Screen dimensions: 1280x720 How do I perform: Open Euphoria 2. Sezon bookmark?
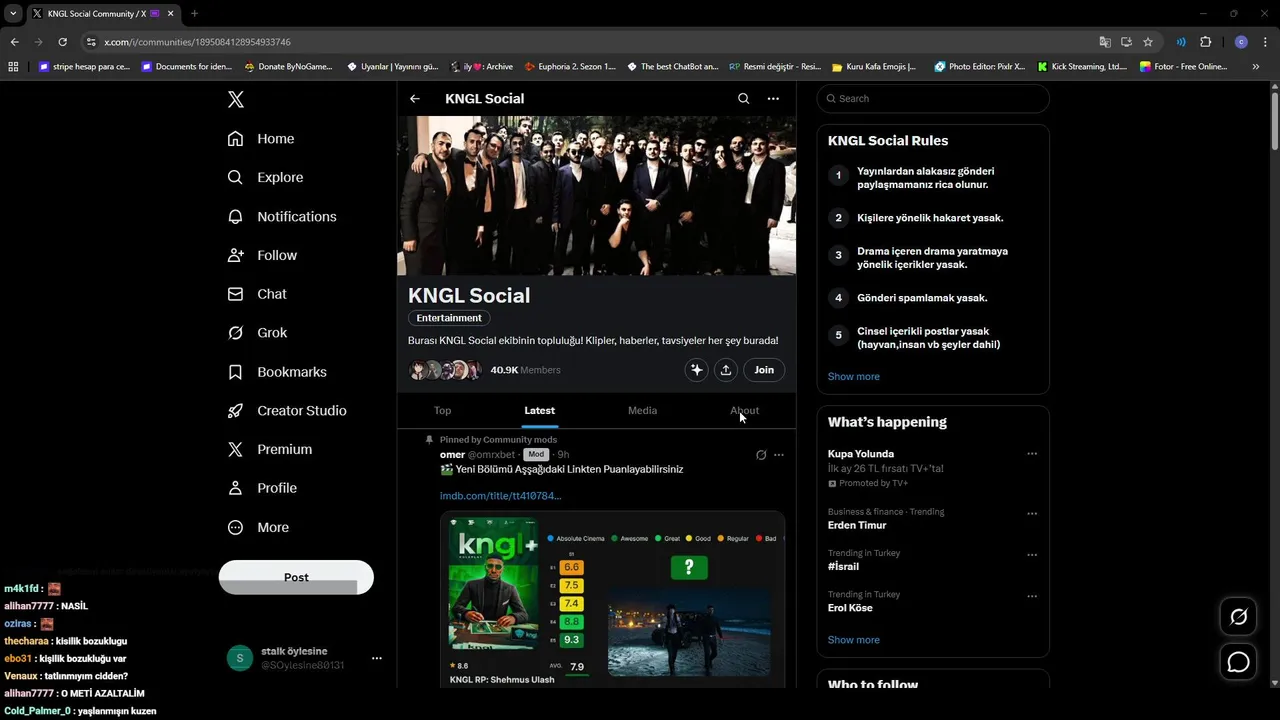(x=571, y=67)
